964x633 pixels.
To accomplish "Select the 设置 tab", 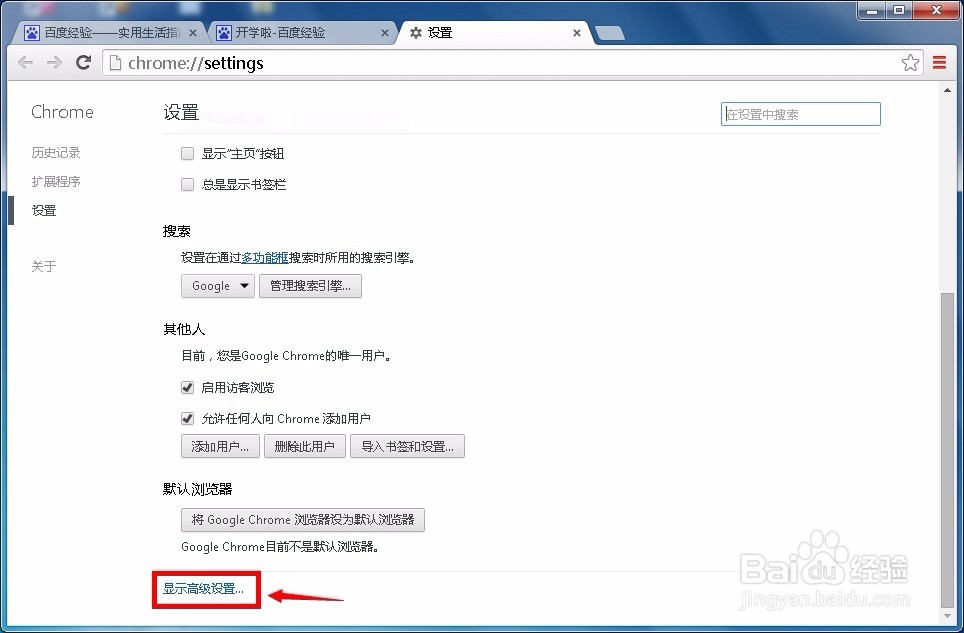I will pos(495,33).
